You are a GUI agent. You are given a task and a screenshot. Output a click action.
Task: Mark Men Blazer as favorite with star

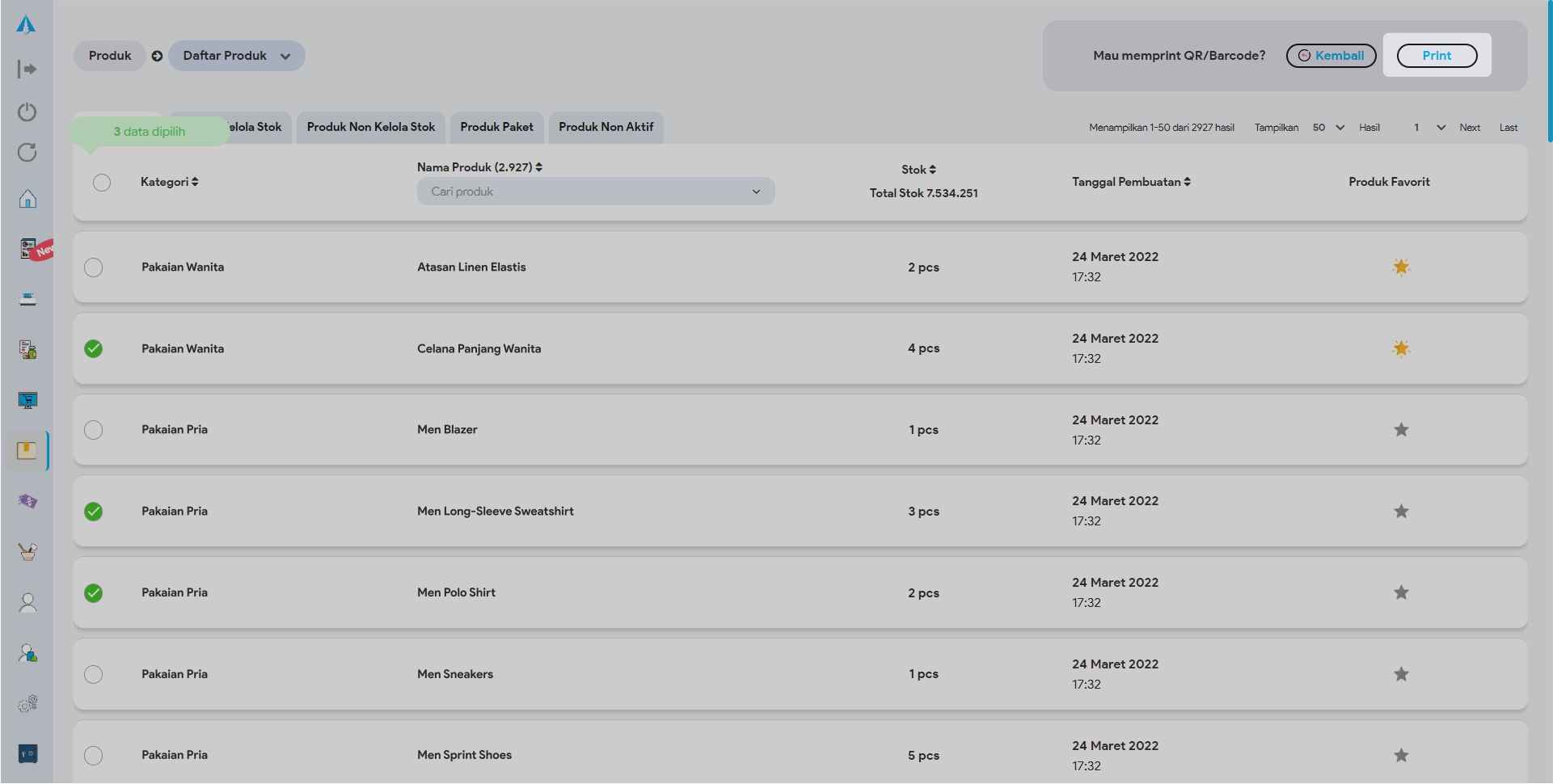1401,430
